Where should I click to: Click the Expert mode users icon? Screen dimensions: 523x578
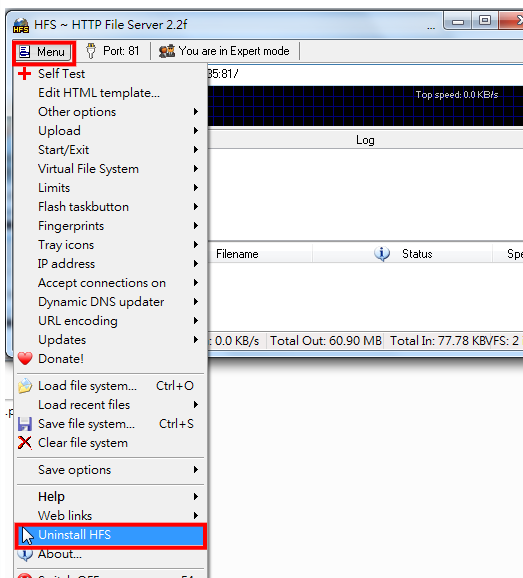(167, 51)
